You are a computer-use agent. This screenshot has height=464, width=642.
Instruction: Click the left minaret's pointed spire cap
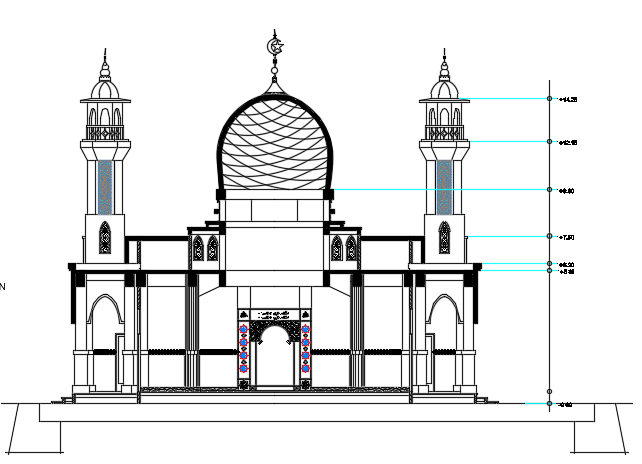(105, 70)
